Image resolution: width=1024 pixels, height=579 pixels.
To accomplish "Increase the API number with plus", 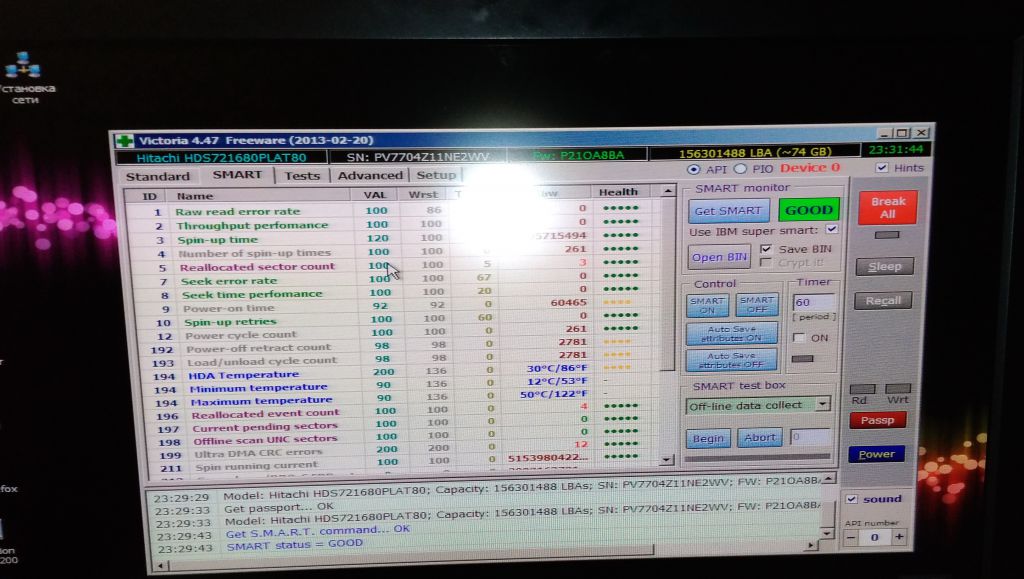I will (899, 537).
